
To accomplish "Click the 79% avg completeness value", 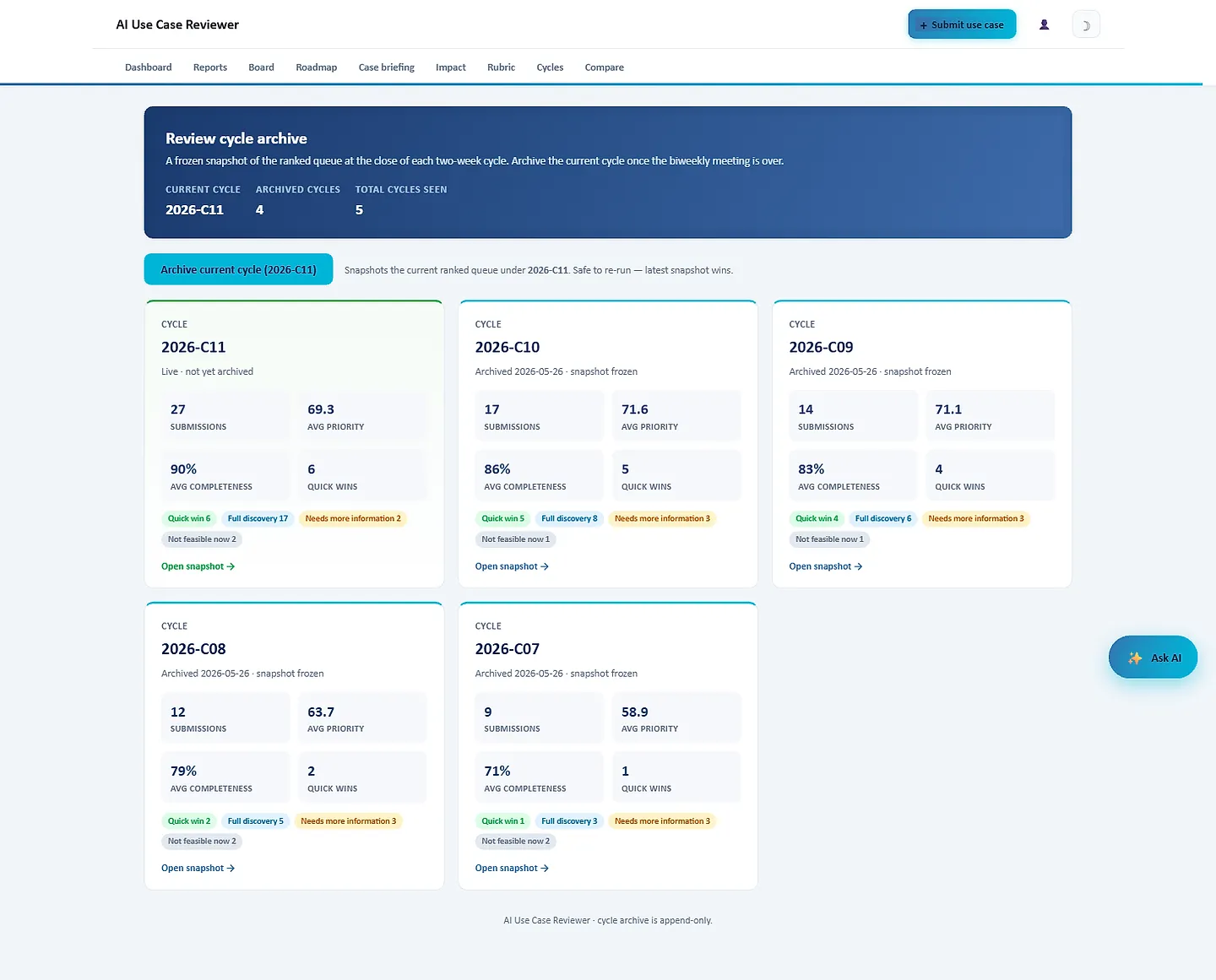I will click(x=183, y=771).
